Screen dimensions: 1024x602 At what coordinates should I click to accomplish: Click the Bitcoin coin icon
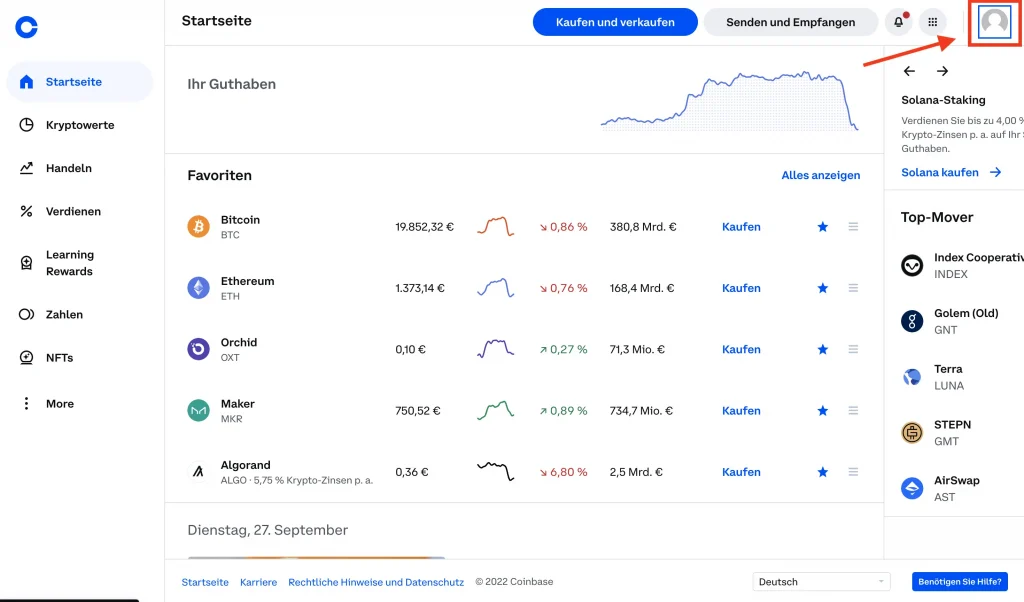(x=199, y=227)
